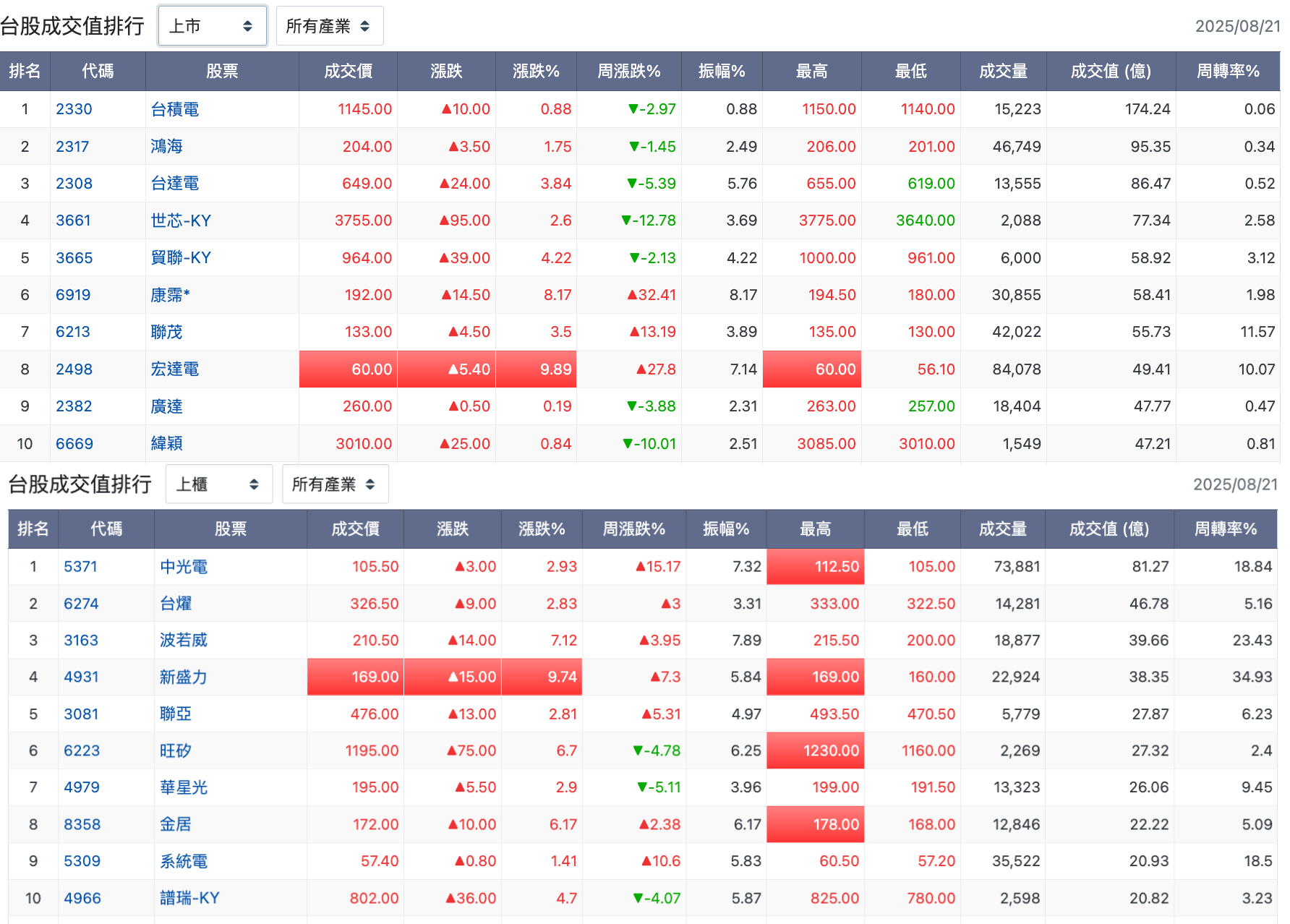The height and width of the screenshot is (924, 1290).
Task: Open 緯穎 stock page
Action: coord(166,443)
